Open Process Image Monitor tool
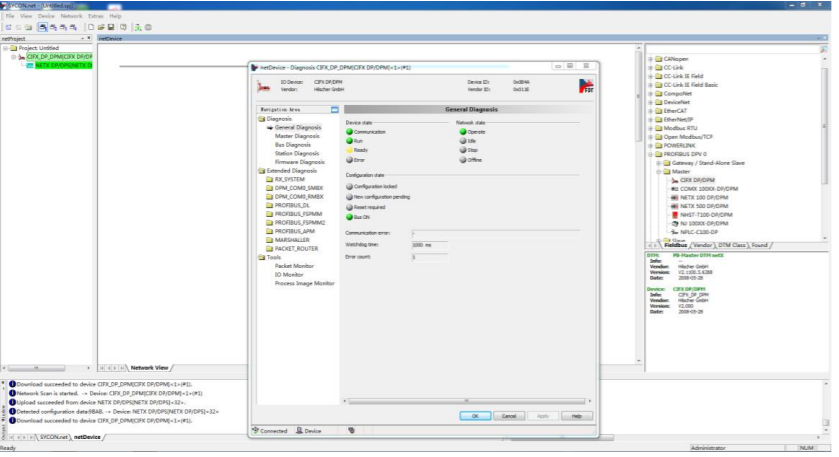839x457 pixels. point(304,284)
